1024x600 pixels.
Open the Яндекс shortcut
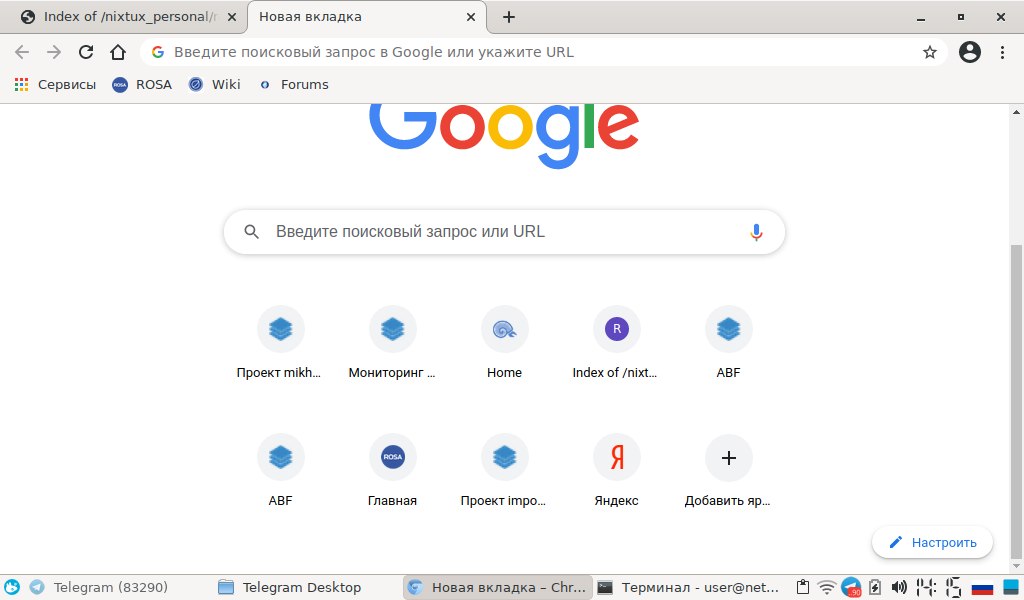pyautogui.click(x=616, y=471)
